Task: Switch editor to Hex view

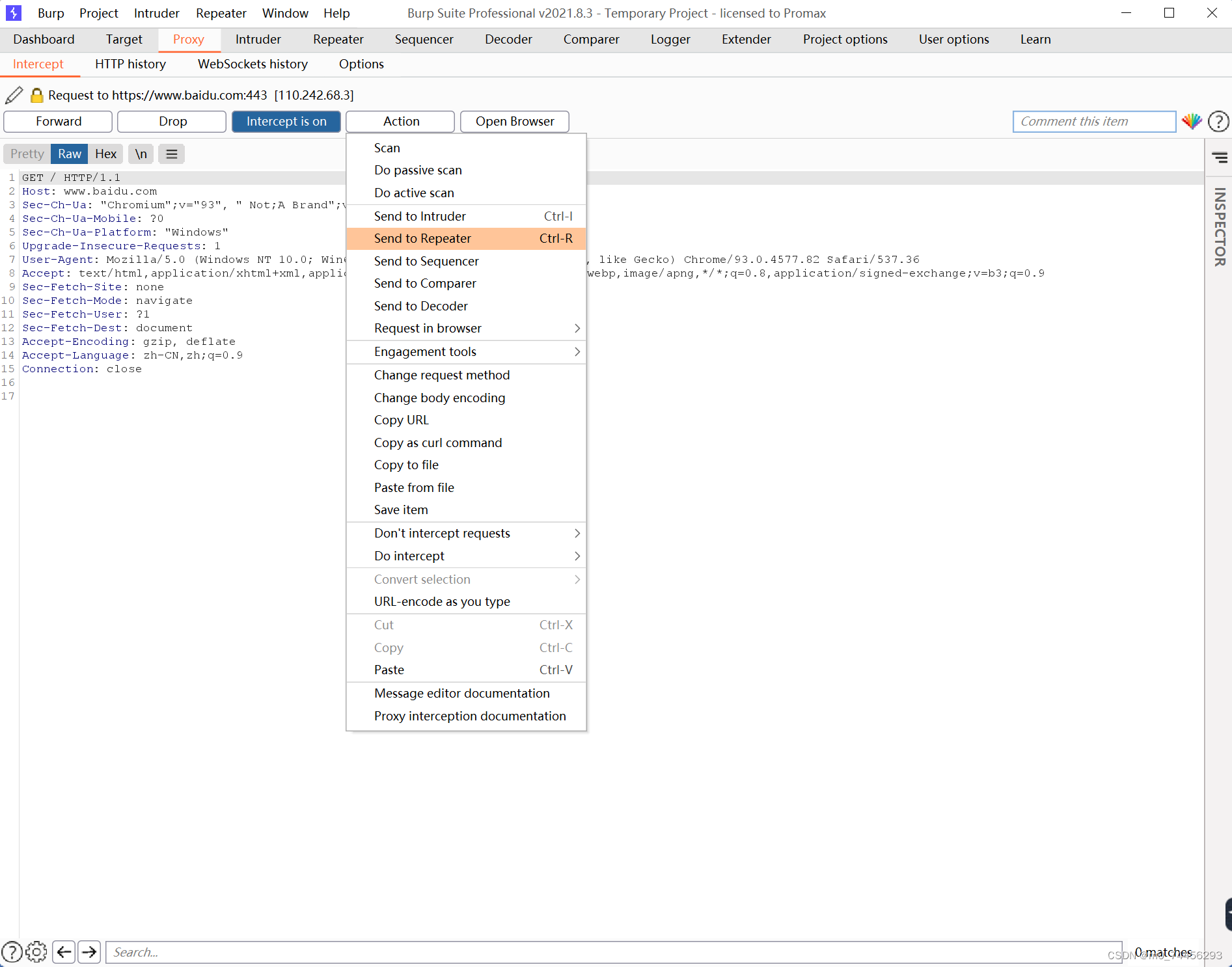Action: click(x=105, y=154)
